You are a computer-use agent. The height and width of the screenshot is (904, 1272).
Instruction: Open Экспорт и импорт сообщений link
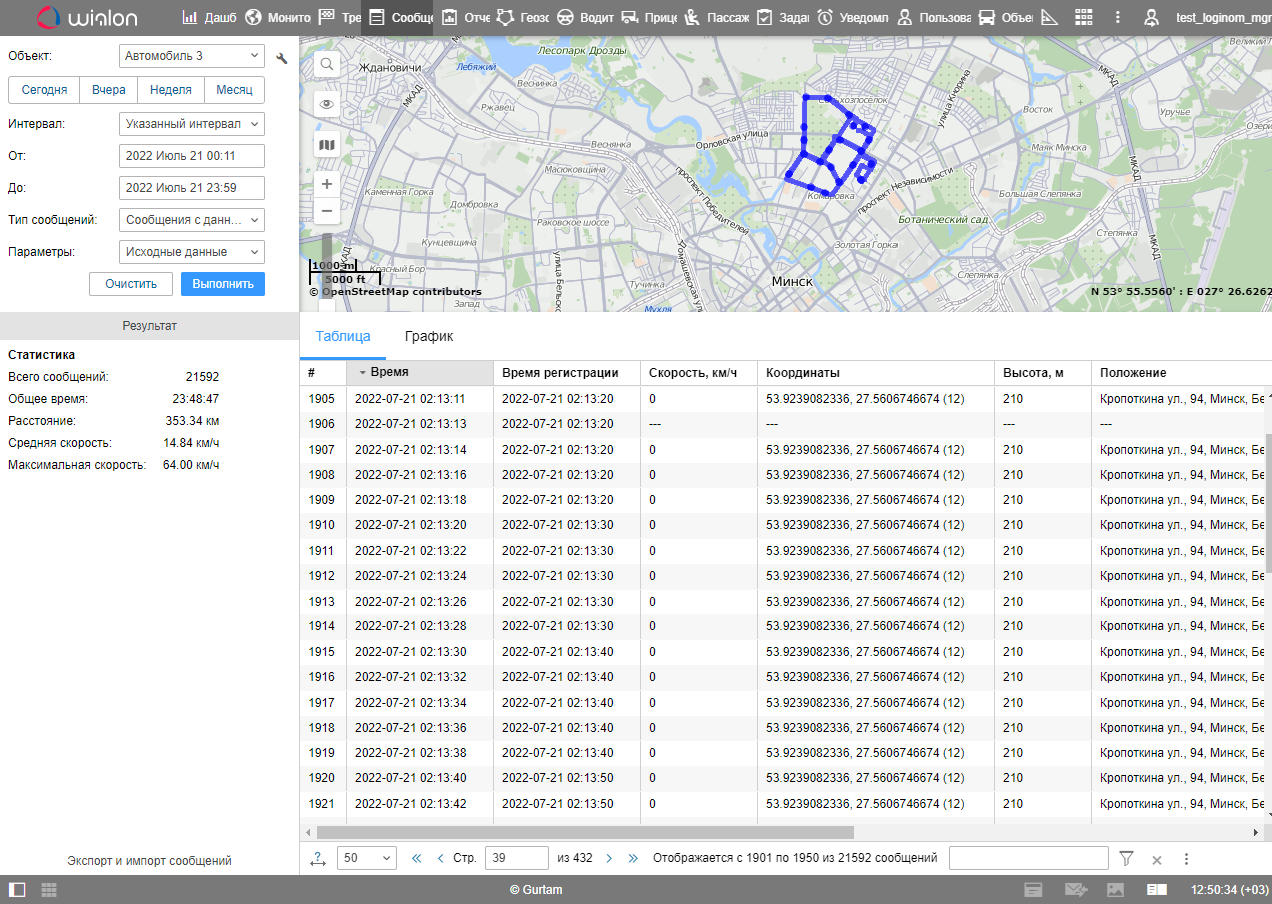tap(149, 860)
